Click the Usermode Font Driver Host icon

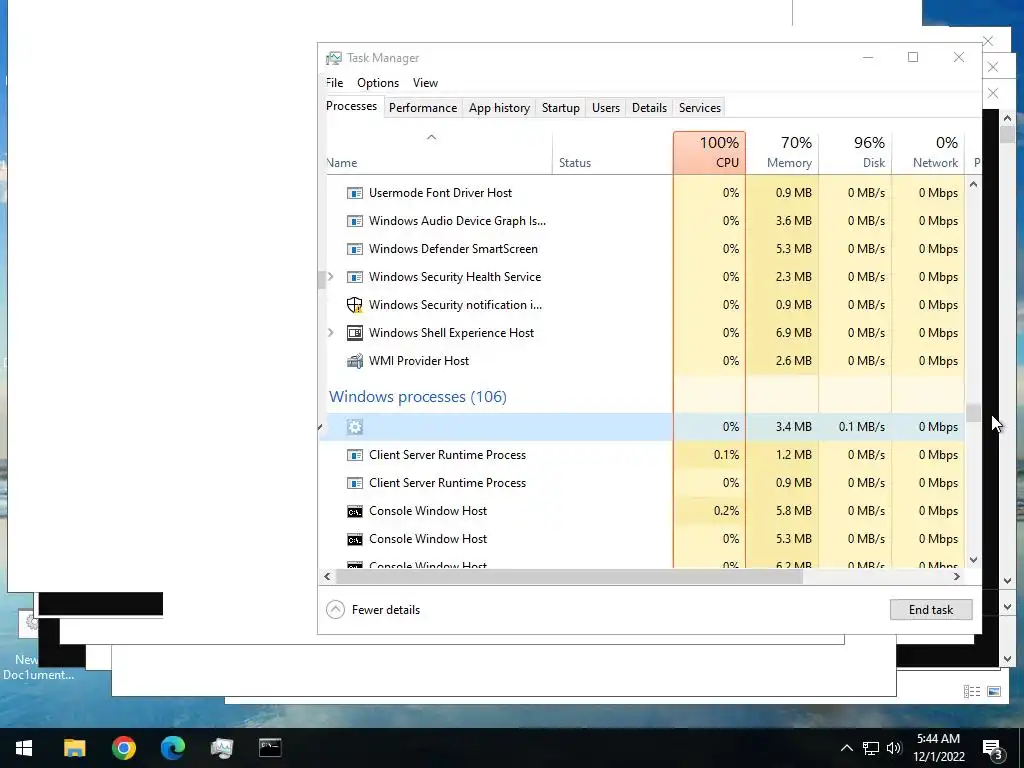355,193
